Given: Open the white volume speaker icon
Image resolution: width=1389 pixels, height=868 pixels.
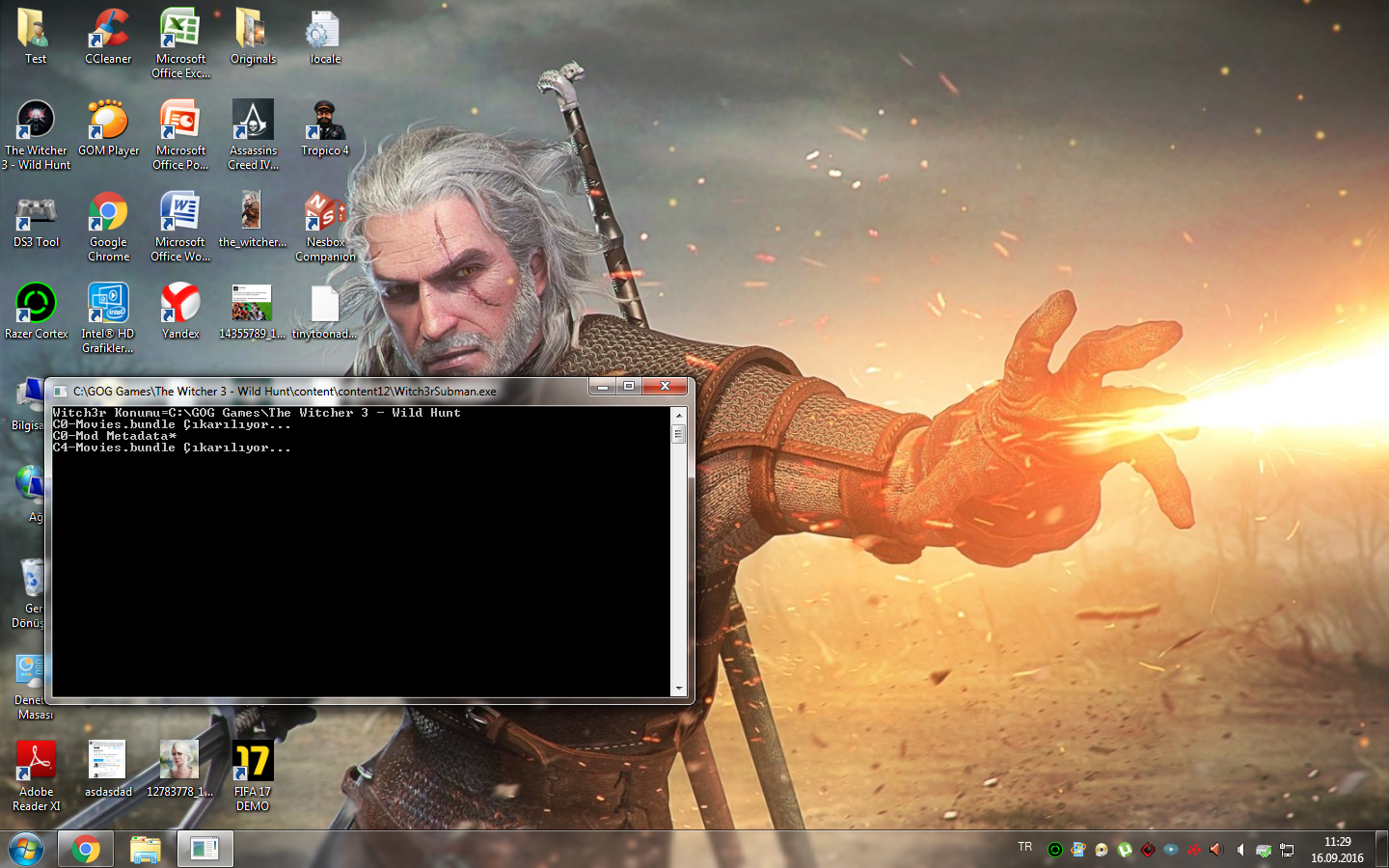Looking at the screenshot, I should [1240, 850].
